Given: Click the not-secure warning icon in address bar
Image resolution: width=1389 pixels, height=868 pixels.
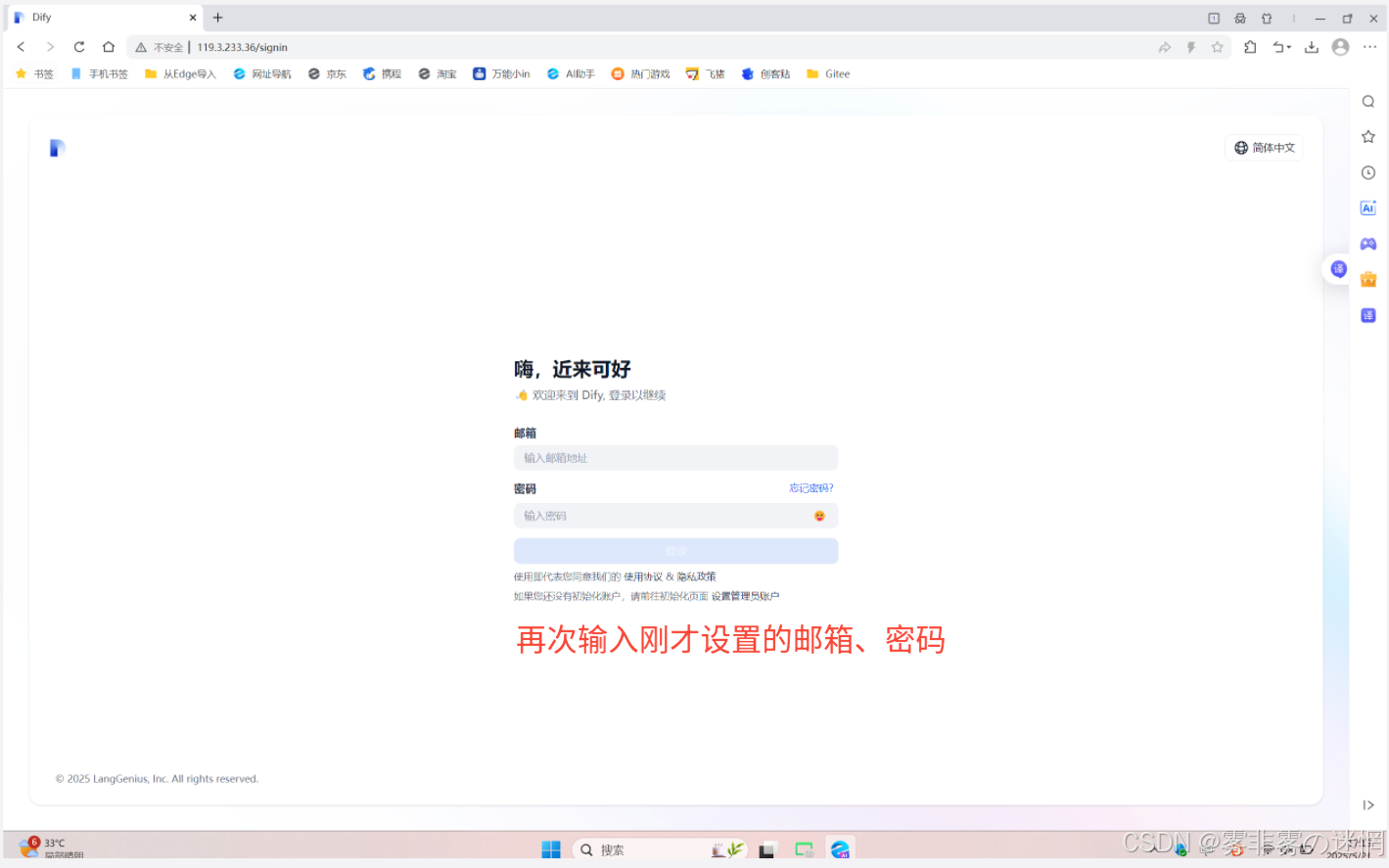Looking at the screenshot, I should (x=141, y=47).
